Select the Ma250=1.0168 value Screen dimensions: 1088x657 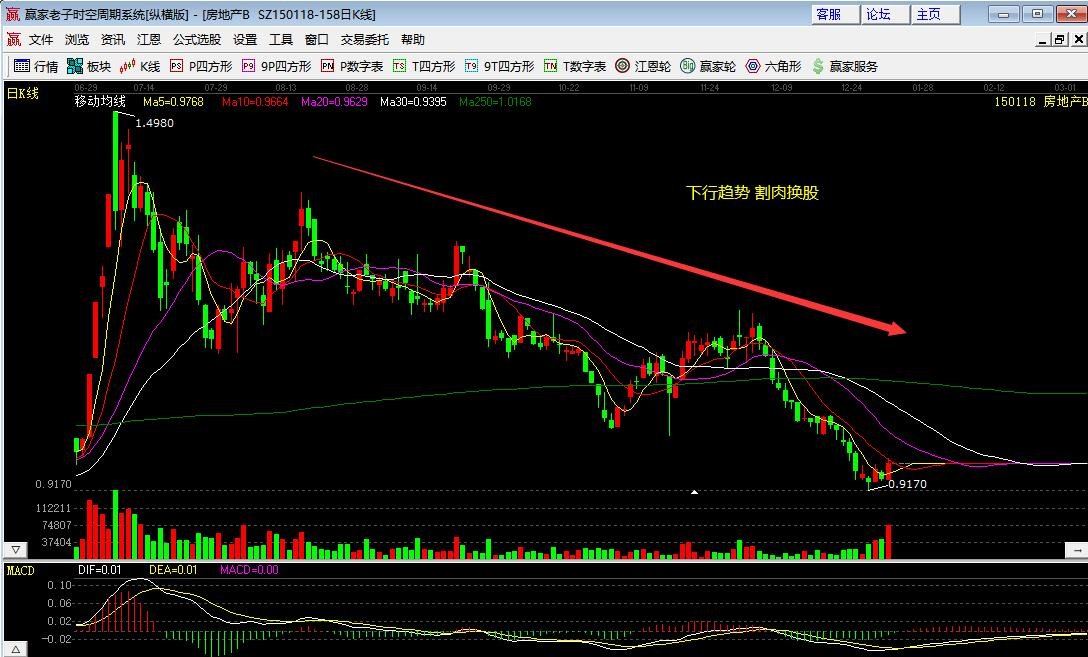(x=495, y=102)
